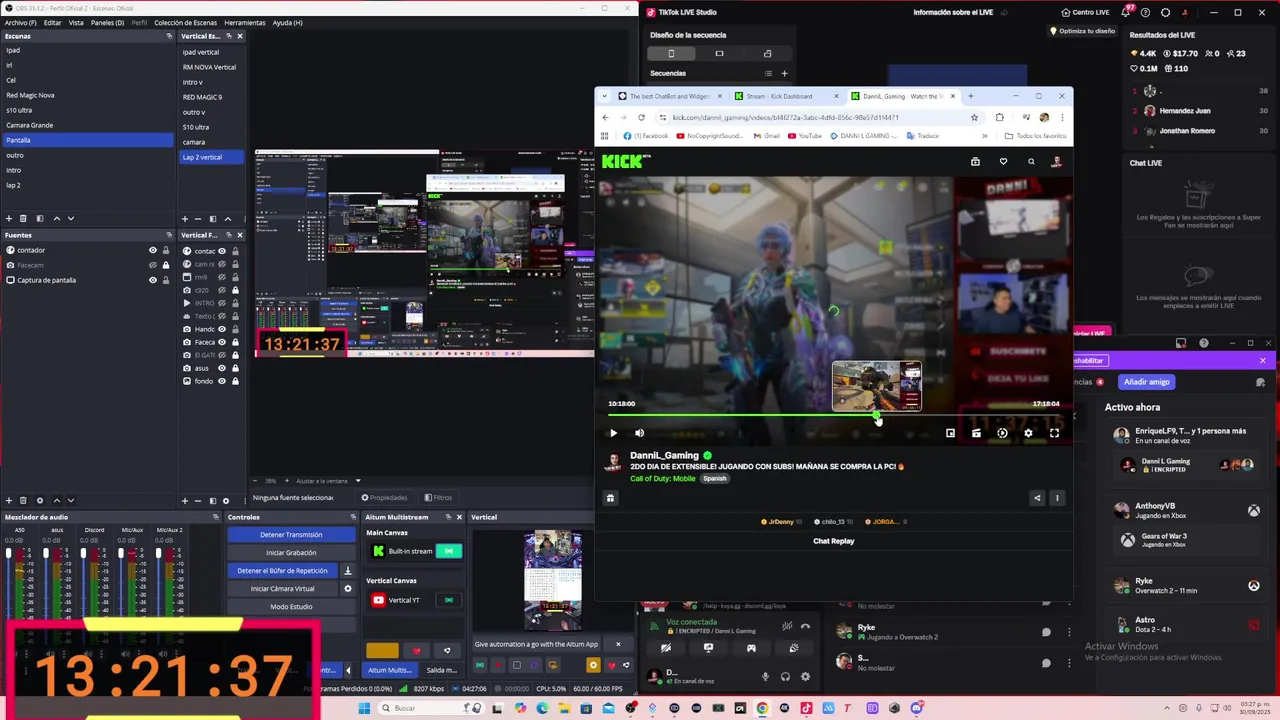This screenshot has height=720, width=1280.
Task: Move selected scene down in Escenas
Action: tap(70, 218)
